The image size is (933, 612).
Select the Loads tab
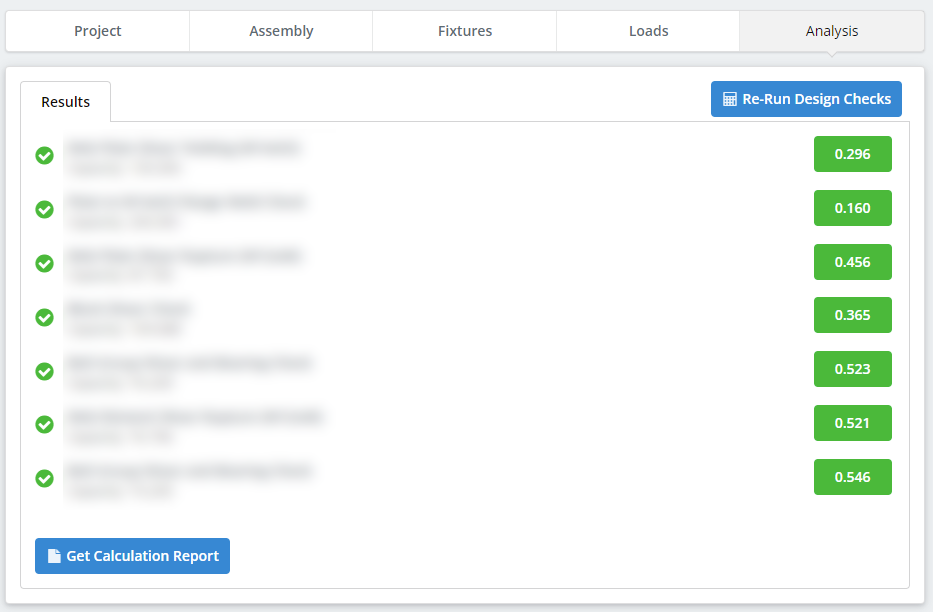click(648, 31)
